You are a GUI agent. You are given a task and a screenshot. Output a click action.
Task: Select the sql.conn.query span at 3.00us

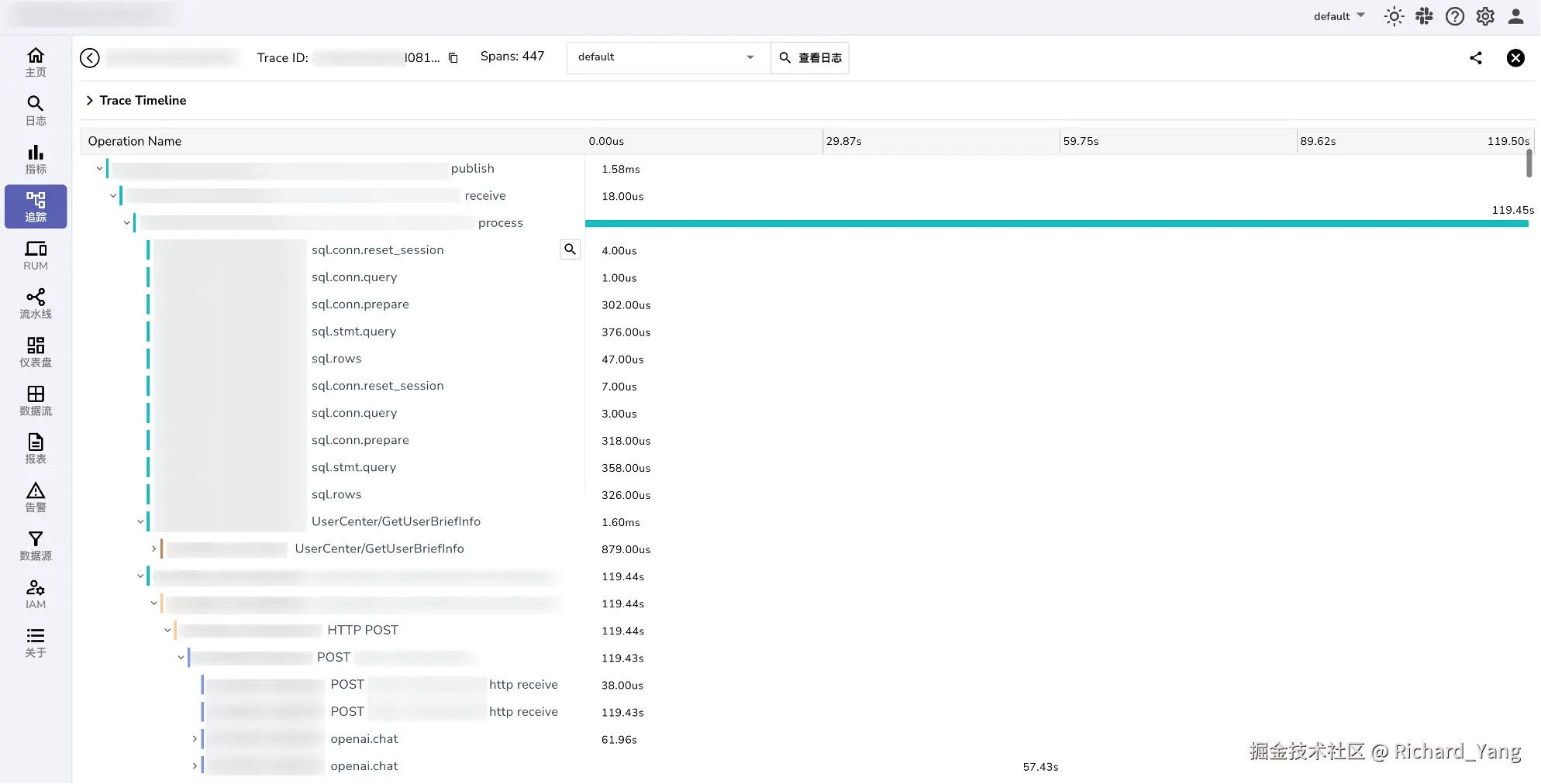354,413
